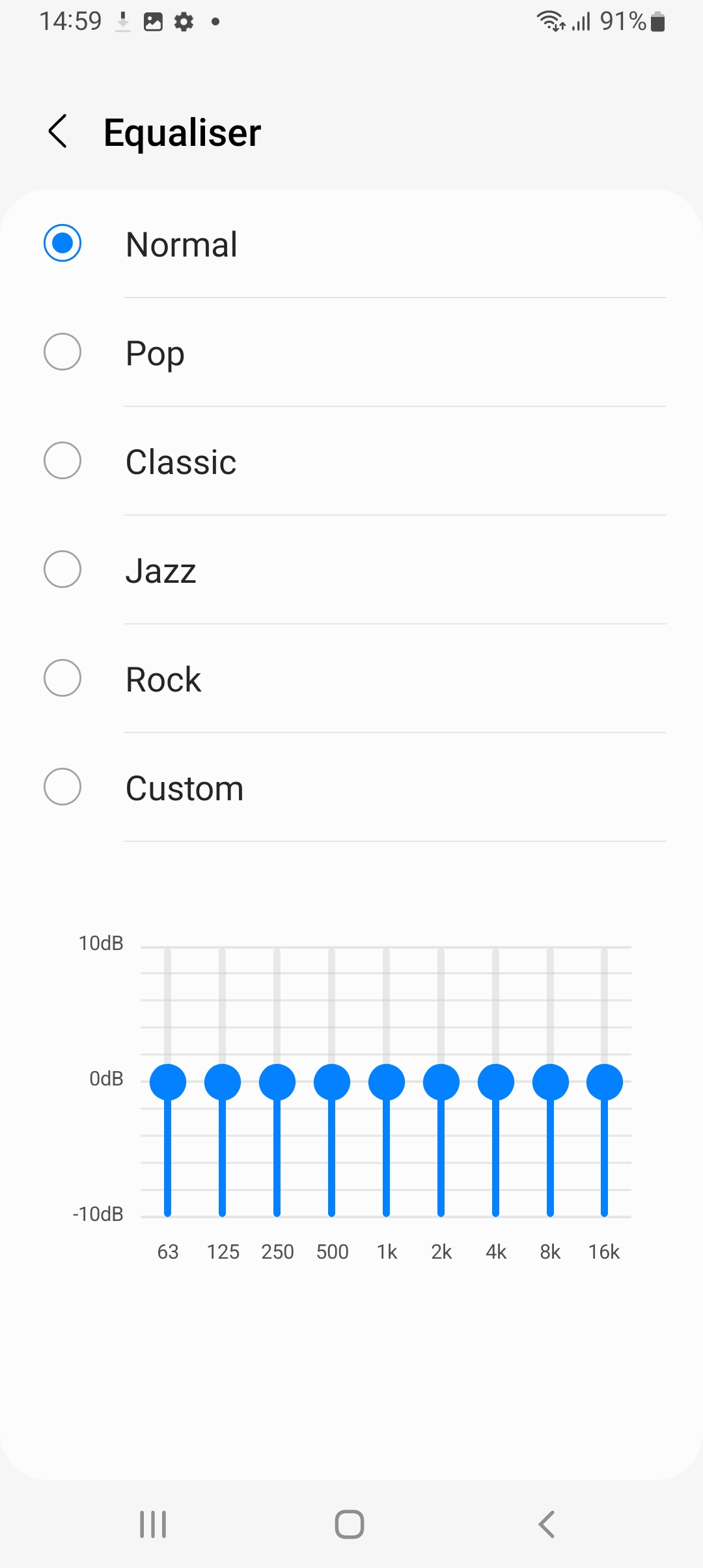The width and height of the screenshot is (703, 1568).
Task: Pick the Custom equaliser option
Action: pos(62,787)
